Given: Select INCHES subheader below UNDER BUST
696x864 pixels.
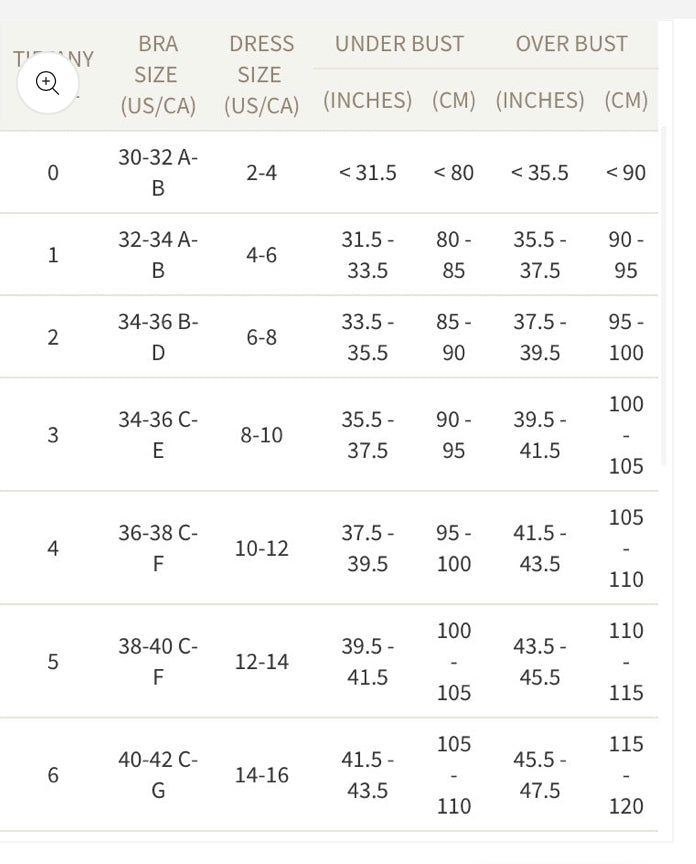Looking at the screenshot, I should tap(367, 100).
